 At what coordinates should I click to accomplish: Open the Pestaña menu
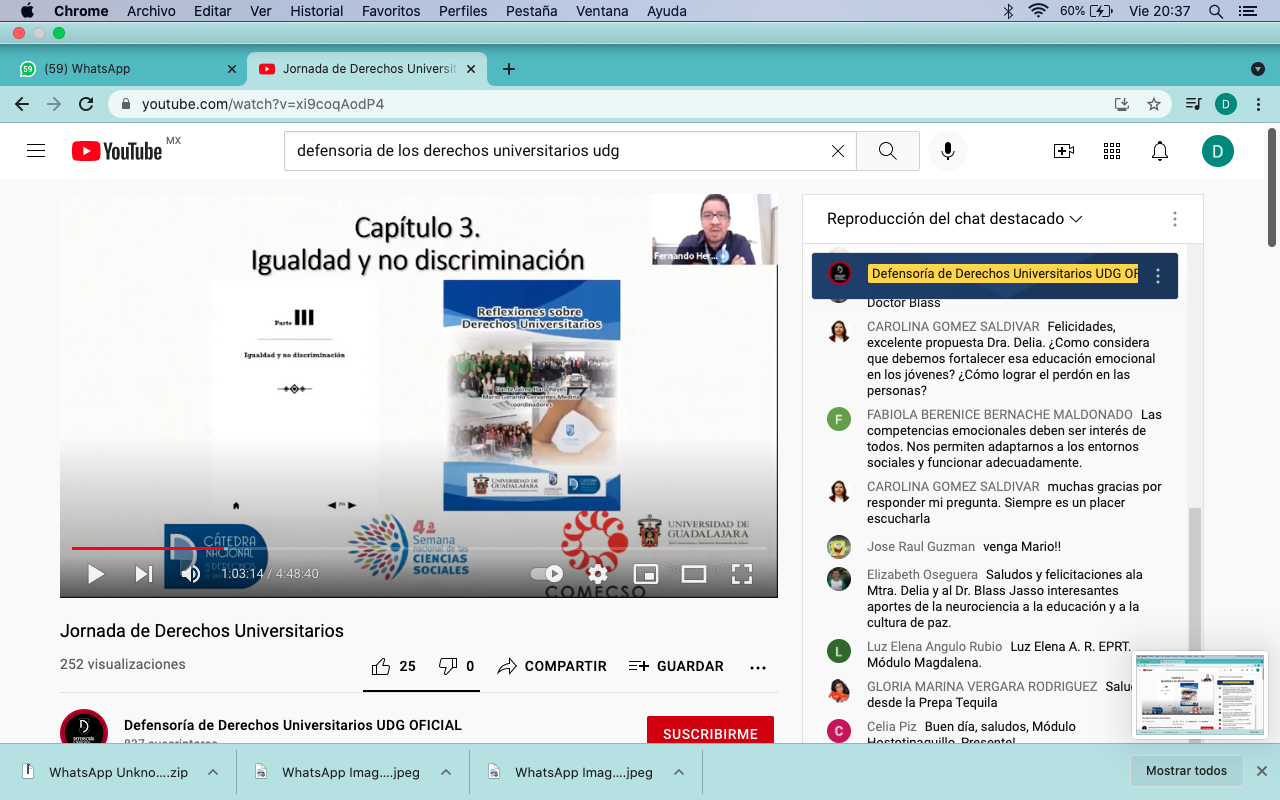click(532, 11)
